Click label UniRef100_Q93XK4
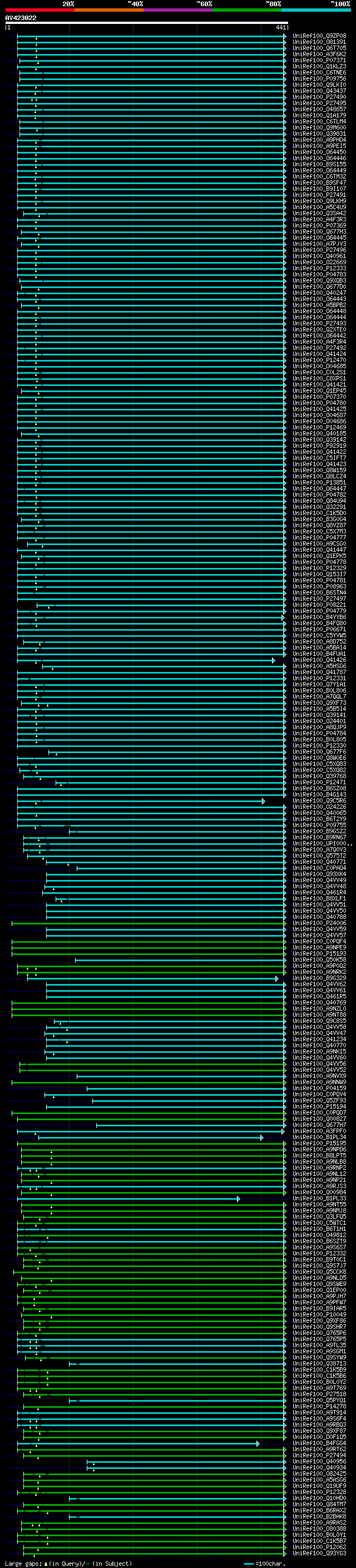 point(319,874)
